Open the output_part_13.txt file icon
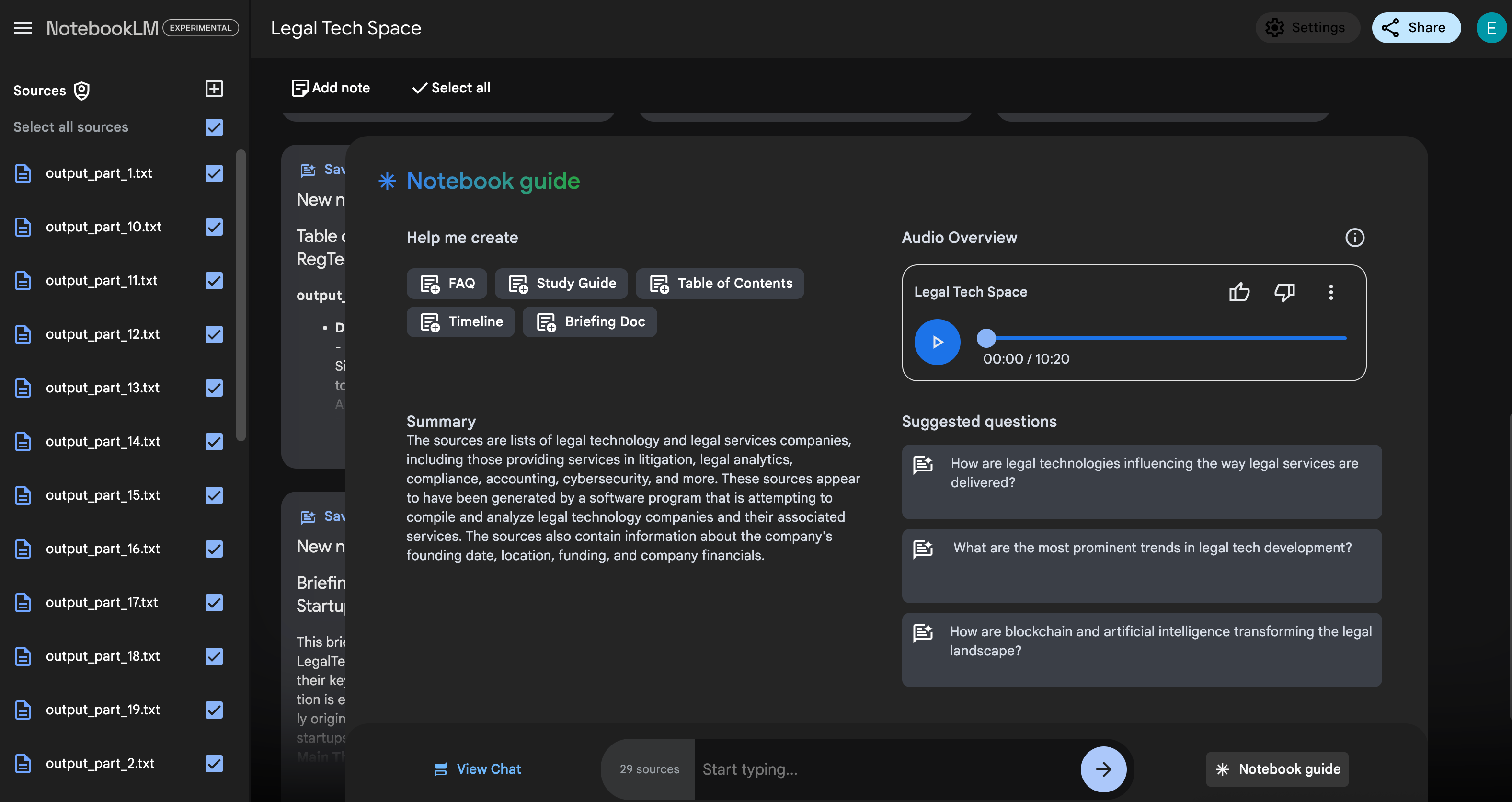This screenshot has height=802, width=1512. click(x=23, y=388)
